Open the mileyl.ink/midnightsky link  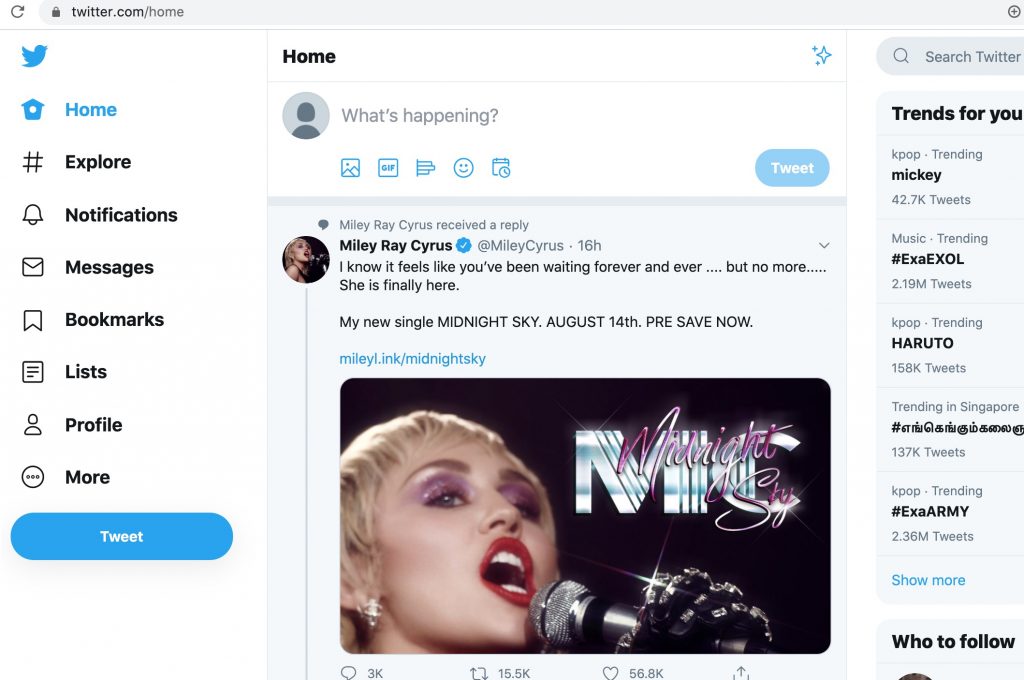413,359
